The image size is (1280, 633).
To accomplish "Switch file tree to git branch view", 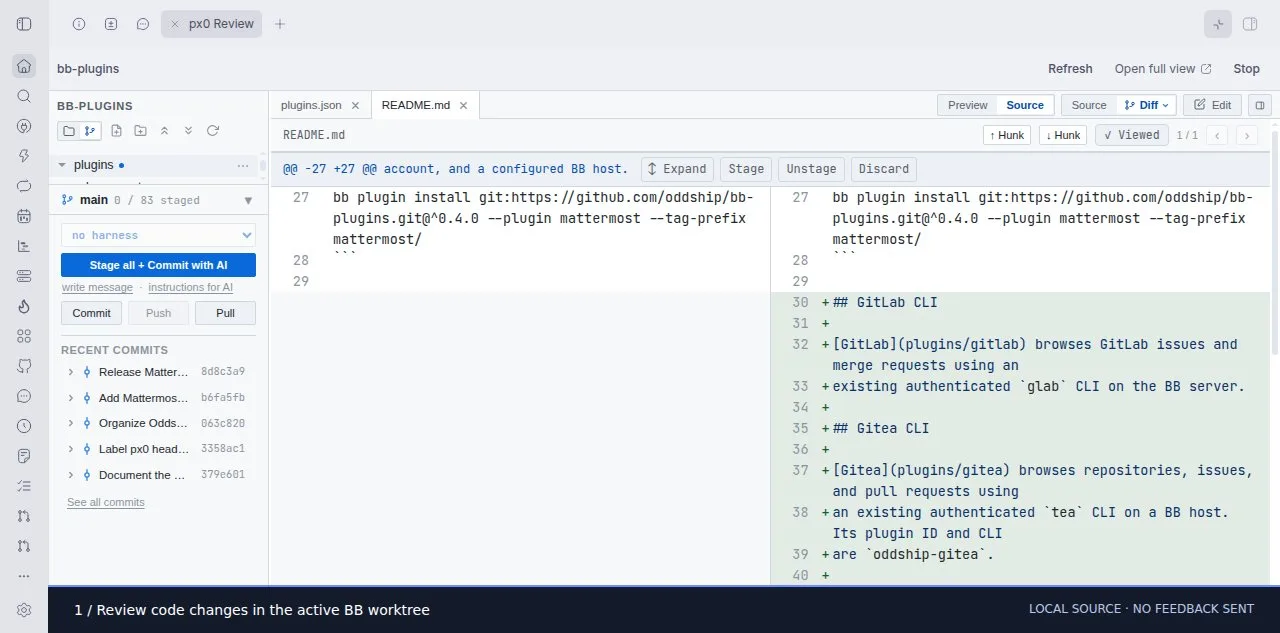I will click(90, 131).
